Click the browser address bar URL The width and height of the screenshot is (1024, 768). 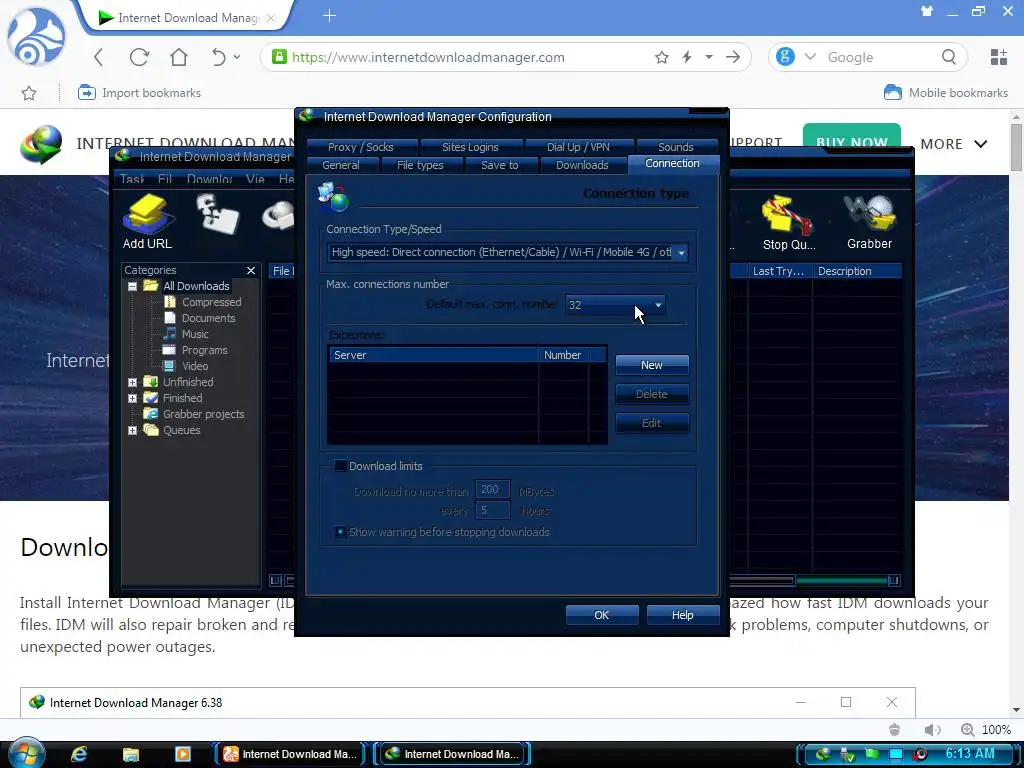[x=428, y=57]
